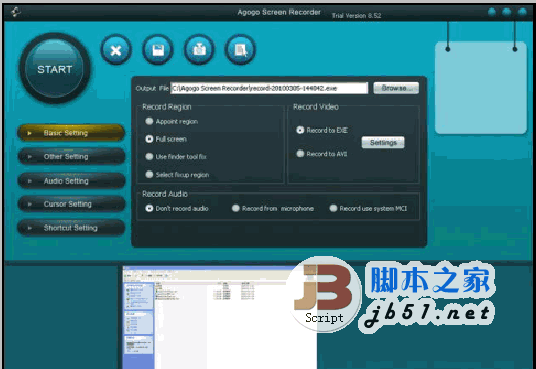Click the document round toolbar icon
The height and width of the screenshot is (369, 536).
pyautogui.click(x=240, y=50)
